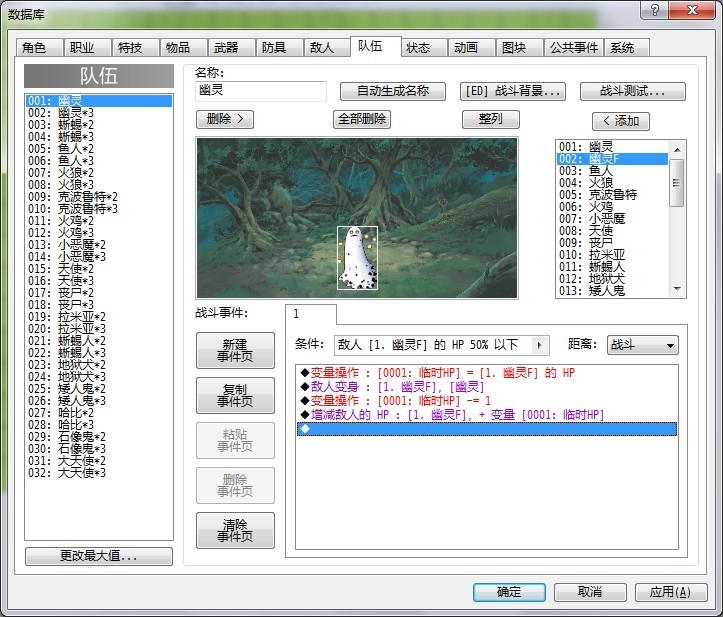This screenshot has height=617, width=723.
Task: Click 复制事件页 button
Action: point(235,395)
